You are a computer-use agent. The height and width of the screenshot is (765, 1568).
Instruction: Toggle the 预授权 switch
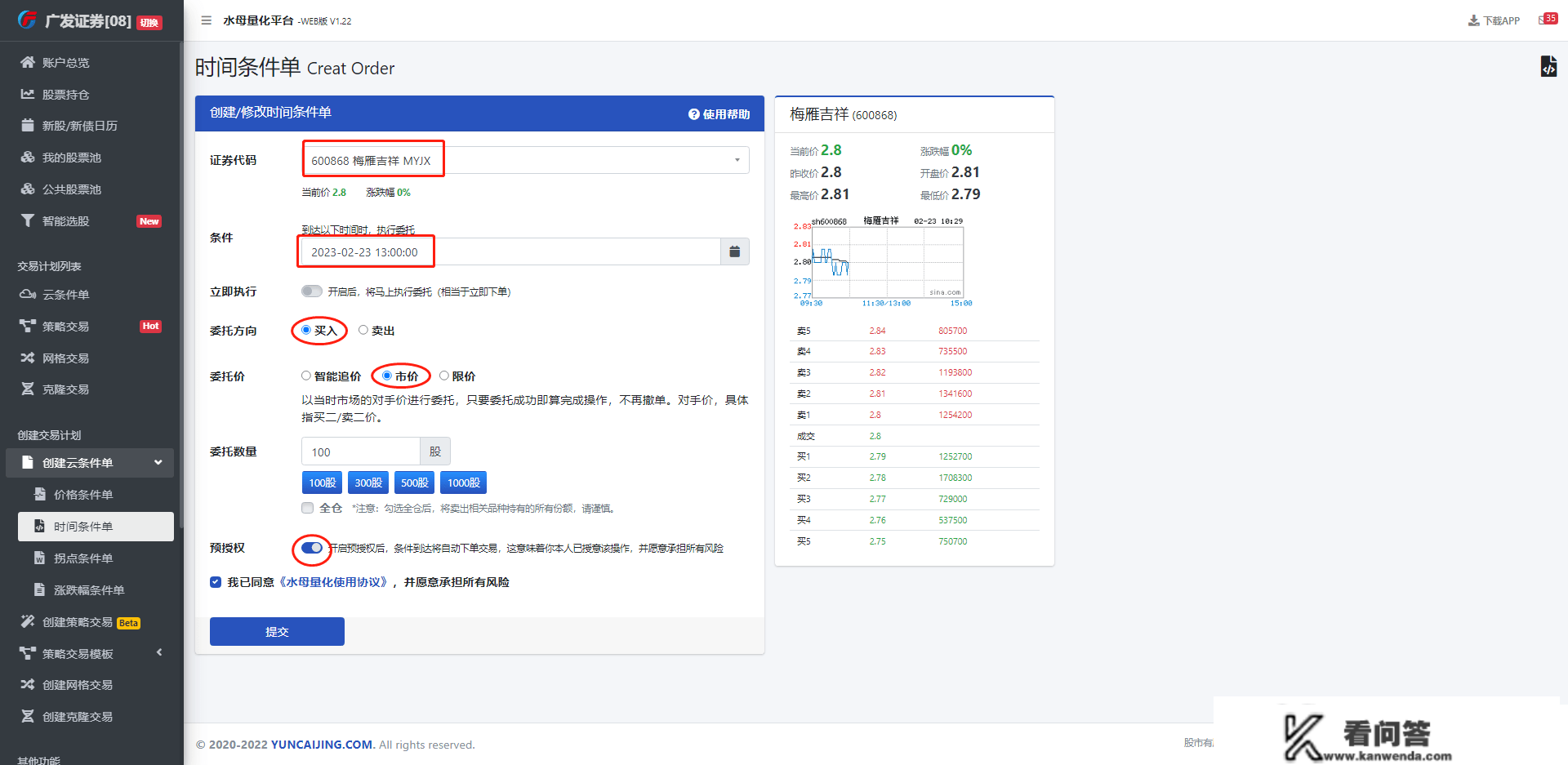coord(312,548)
